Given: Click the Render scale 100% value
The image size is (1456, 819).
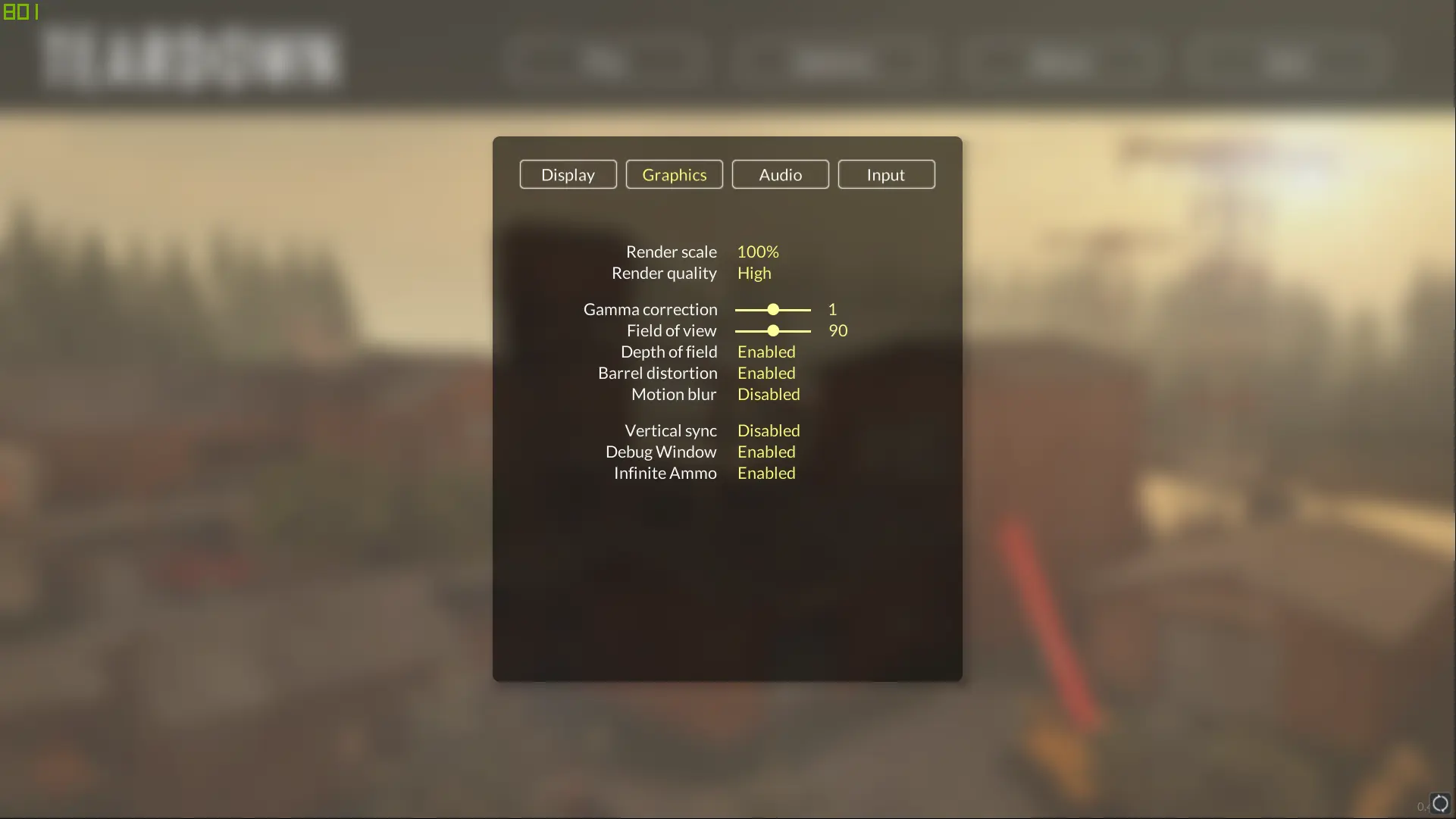Looking at the screenshot, I should point(758,251).
